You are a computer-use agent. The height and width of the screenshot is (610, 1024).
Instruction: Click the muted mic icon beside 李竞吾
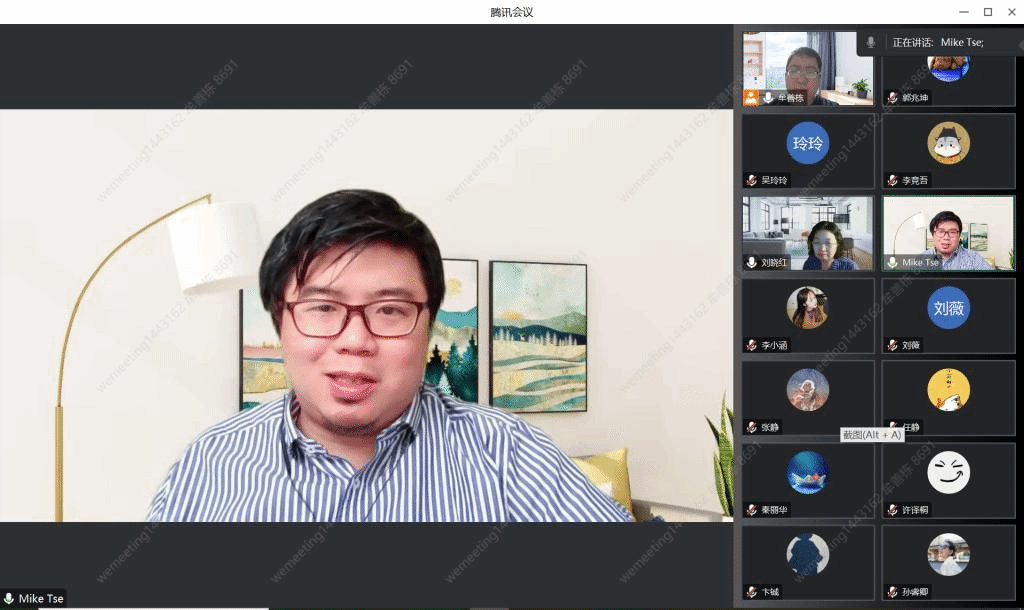tap(892, 181)
